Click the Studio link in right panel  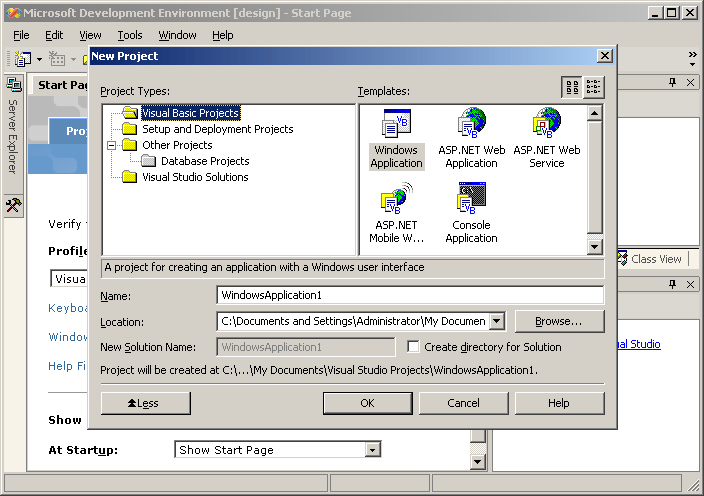[639, 344]
